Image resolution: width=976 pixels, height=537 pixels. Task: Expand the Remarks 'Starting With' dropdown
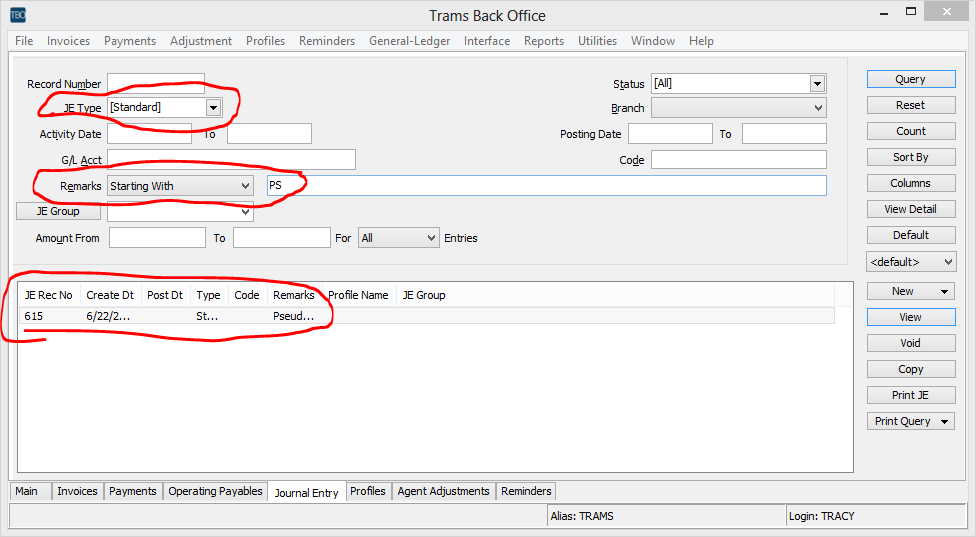click(245, 186)
